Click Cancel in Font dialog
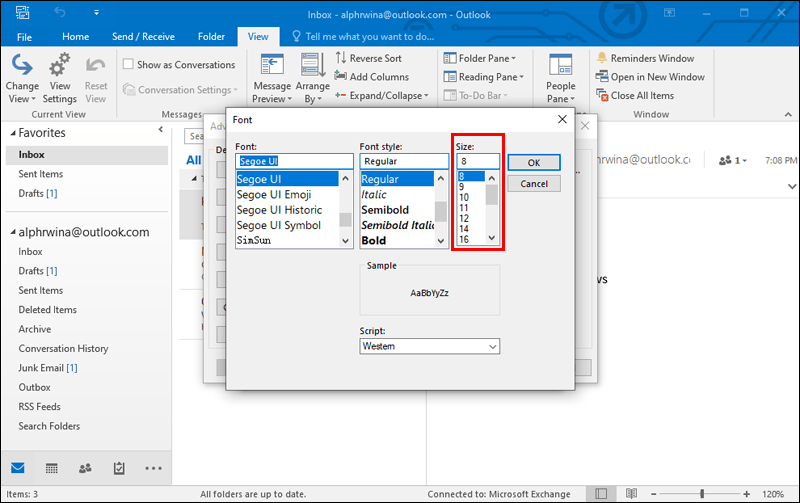This screenshot has width=800, height=503. (534, 184)
